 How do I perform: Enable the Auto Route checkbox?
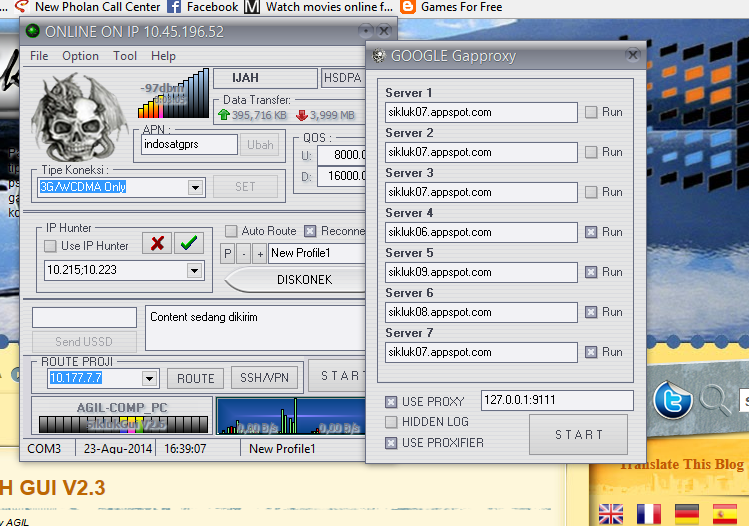click(x=231, y=231)
